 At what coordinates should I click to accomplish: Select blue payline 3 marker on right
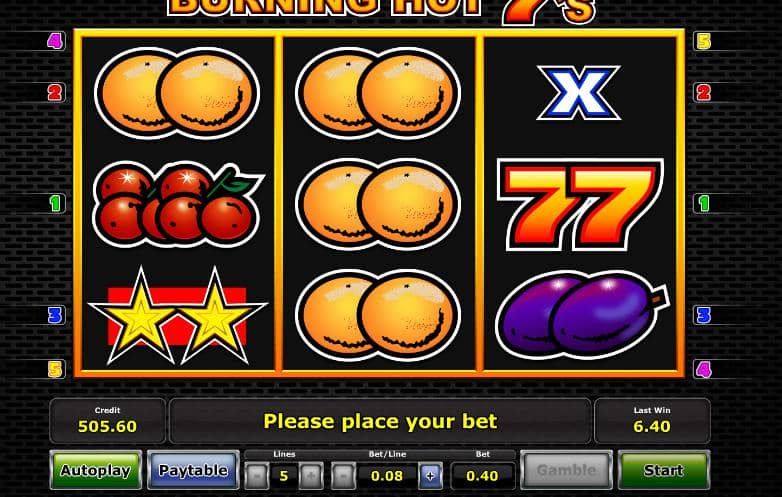[703, 315]
